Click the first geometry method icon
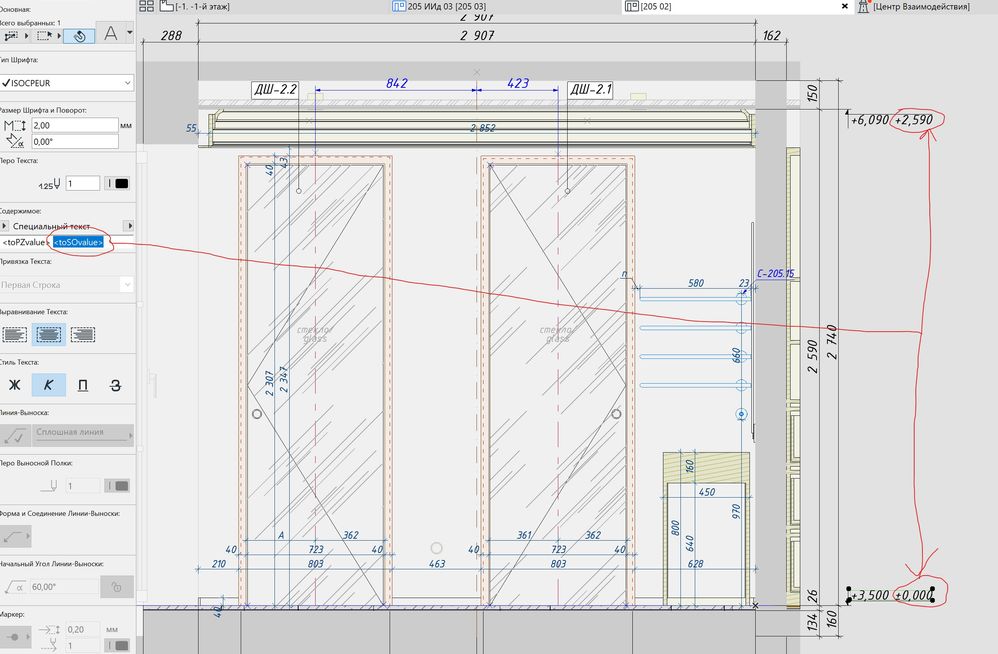Screen dimensions: 998x654 [11, 36]
